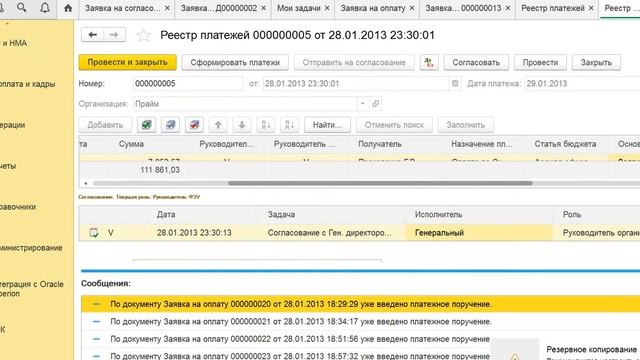Click the horizontal table scrollbar thumb
Viewport: 640px width, 360px height.
[380, 183]
